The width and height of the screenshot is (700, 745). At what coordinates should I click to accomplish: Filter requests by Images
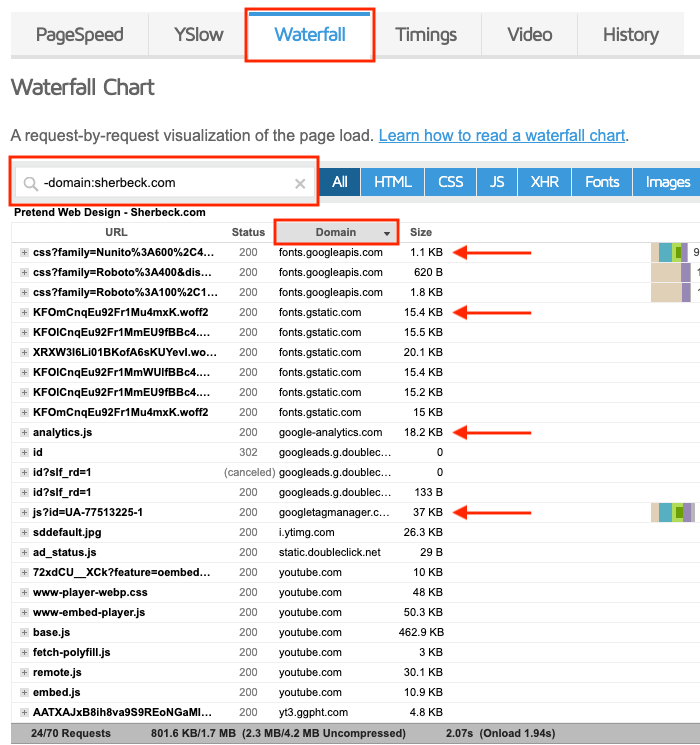(x=667, y=182)
